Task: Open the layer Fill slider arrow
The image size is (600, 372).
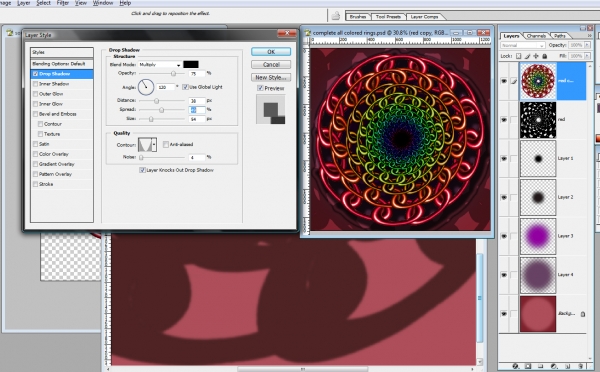Action: pos(587,56)
